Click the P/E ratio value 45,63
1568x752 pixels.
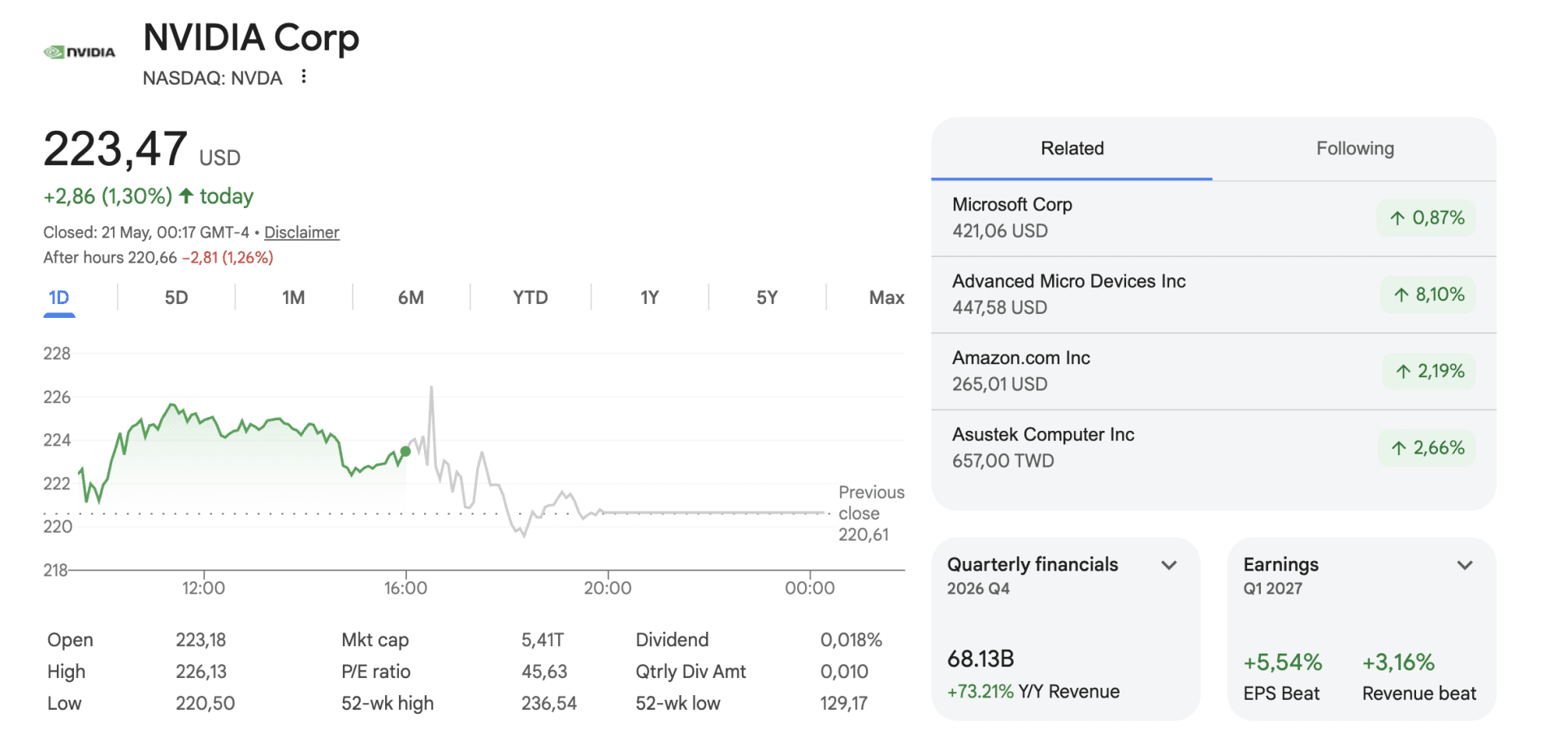click(x=544, y=672)
